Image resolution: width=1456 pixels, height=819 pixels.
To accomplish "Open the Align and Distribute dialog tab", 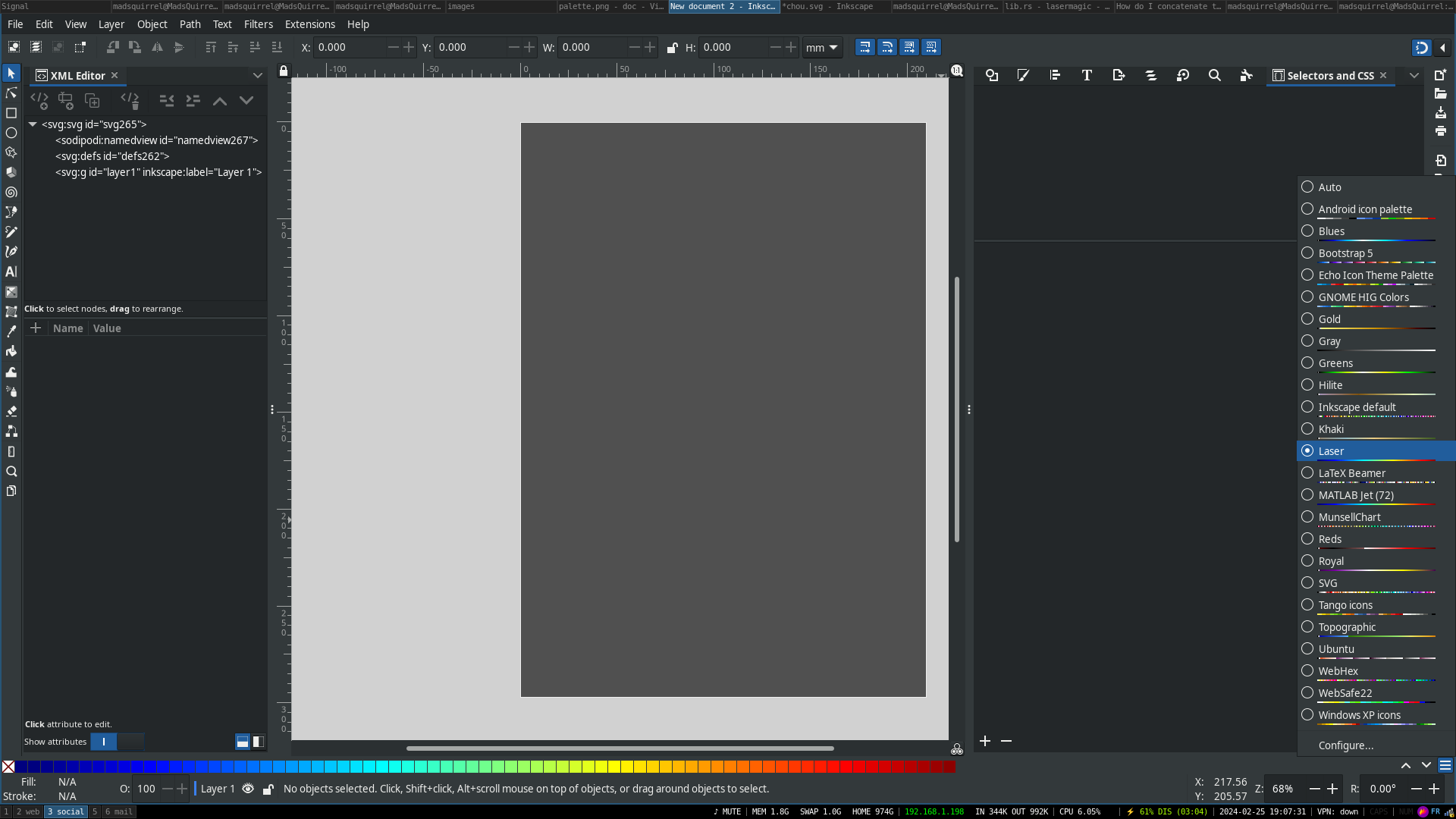I will point(1055,75).
